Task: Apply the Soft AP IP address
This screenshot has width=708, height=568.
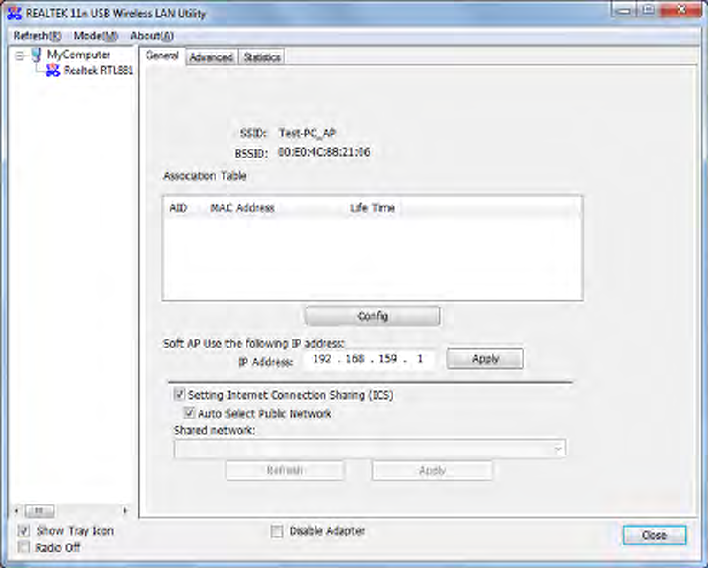Action: (x=485, y=358)
